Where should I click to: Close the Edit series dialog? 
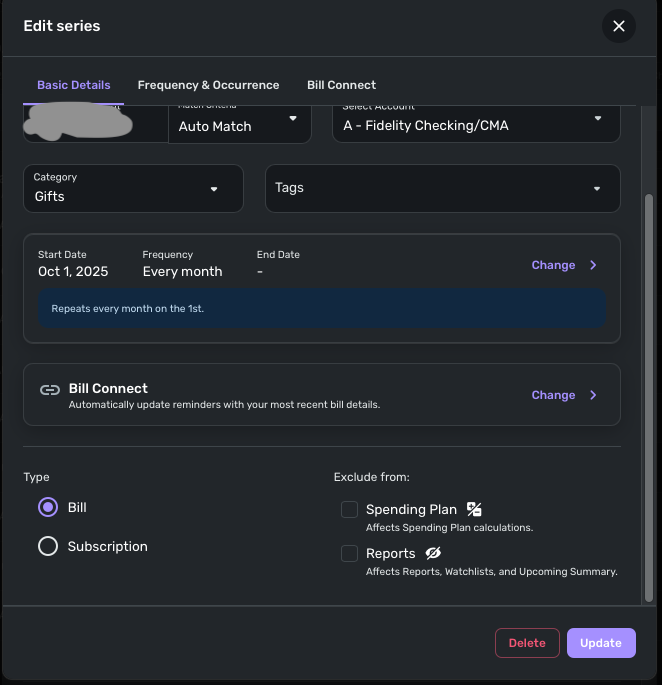coord(619,26)
